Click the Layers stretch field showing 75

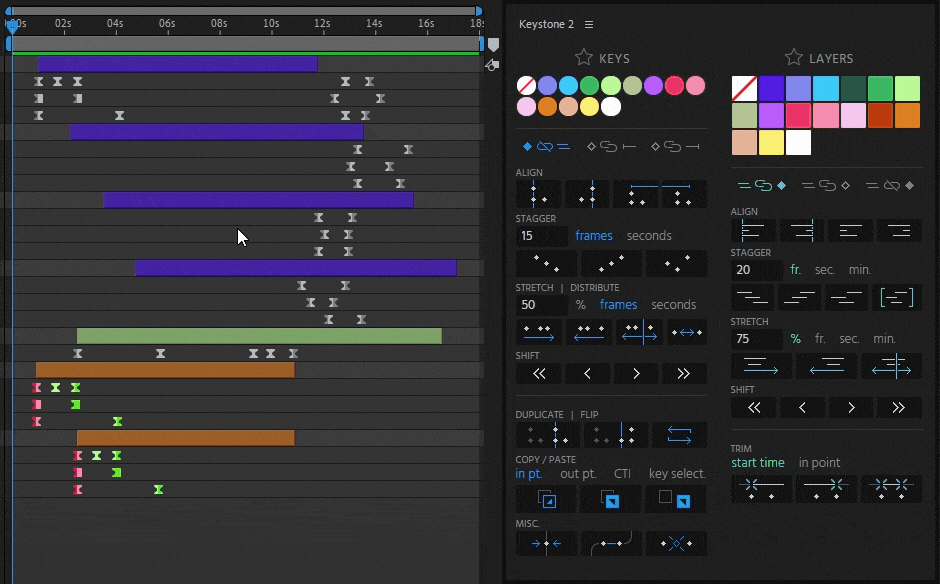pyautogui.click(x=757, y=339)
